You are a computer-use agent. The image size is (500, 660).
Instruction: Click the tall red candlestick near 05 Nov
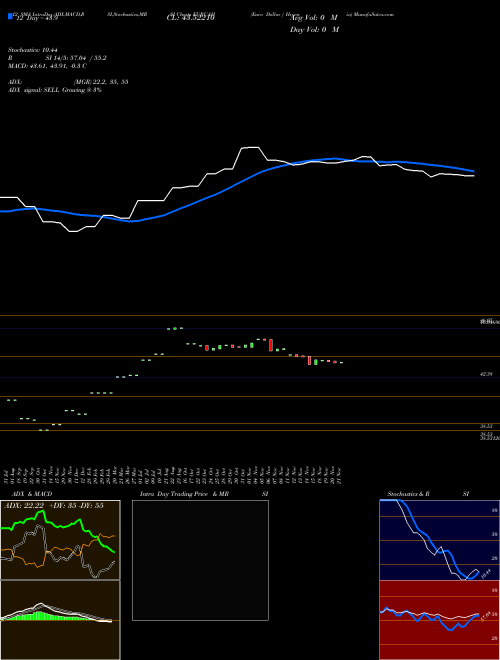[x=271, y=345]
